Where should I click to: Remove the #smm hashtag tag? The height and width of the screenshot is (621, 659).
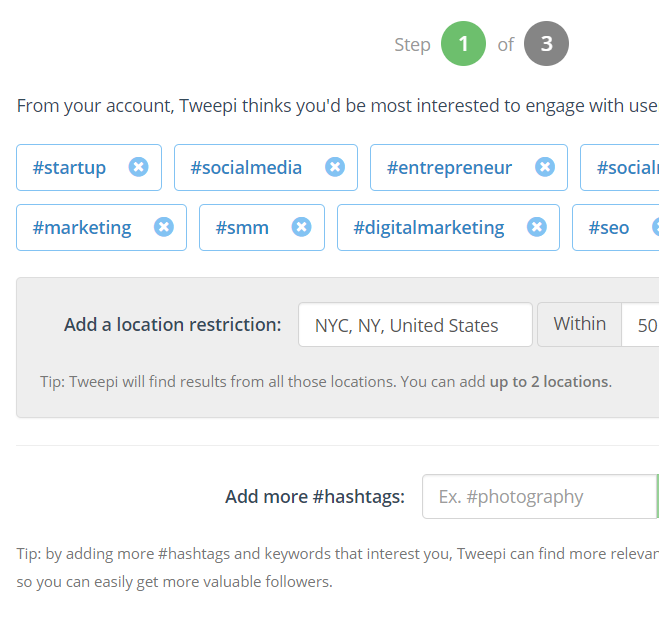click(x=301, y=227)
